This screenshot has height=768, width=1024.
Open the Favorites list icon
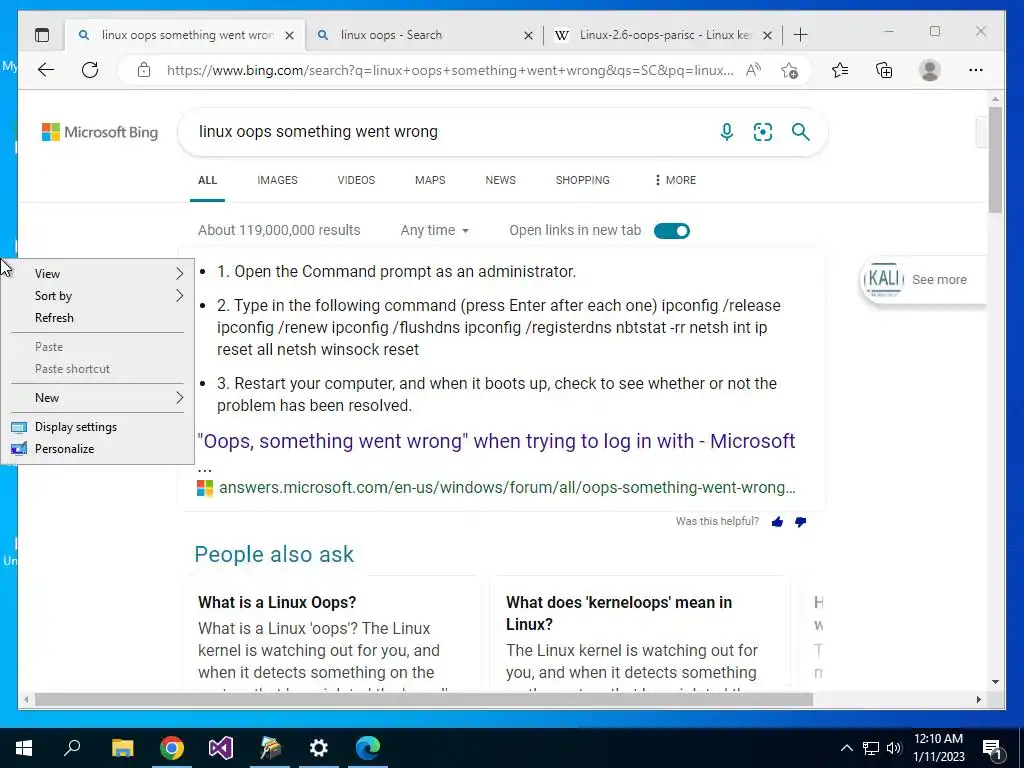point(840,70)
